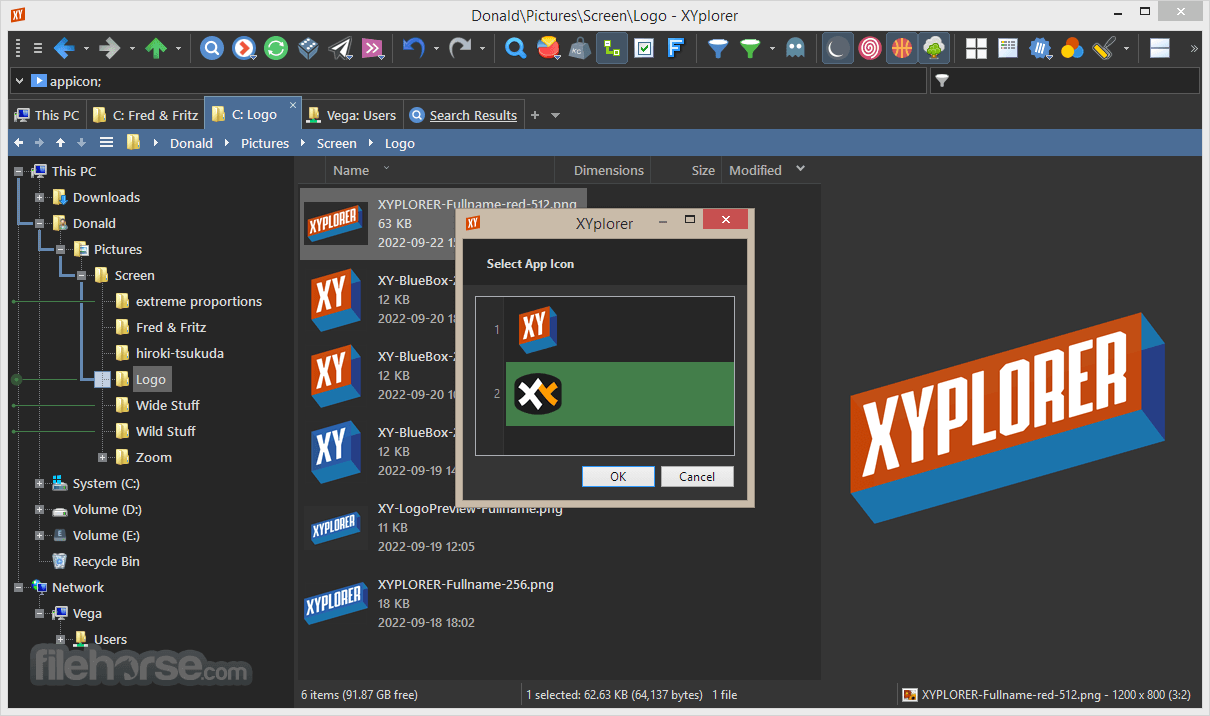
Task: Select the Recycle Bin tree item
Action: pyautogui.click(x=106, y=561)
